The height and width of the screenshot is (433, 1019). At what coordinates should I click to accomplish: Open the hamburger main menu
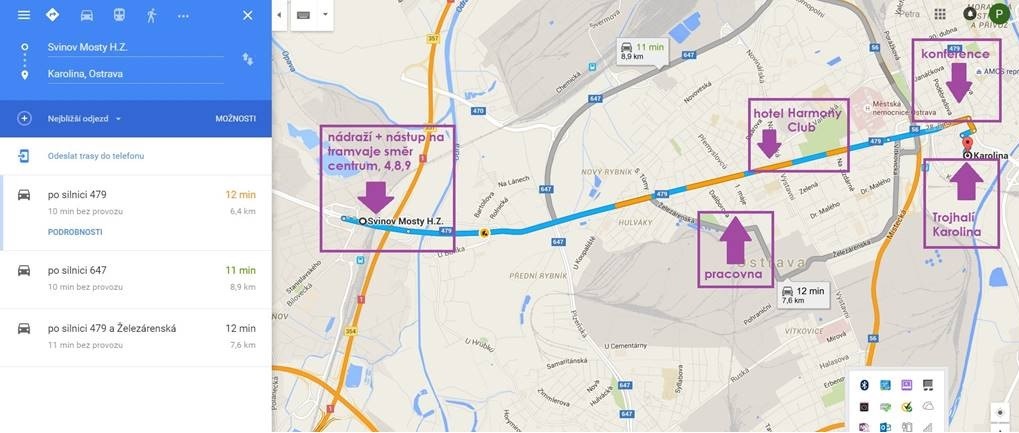tap(23, 15)
